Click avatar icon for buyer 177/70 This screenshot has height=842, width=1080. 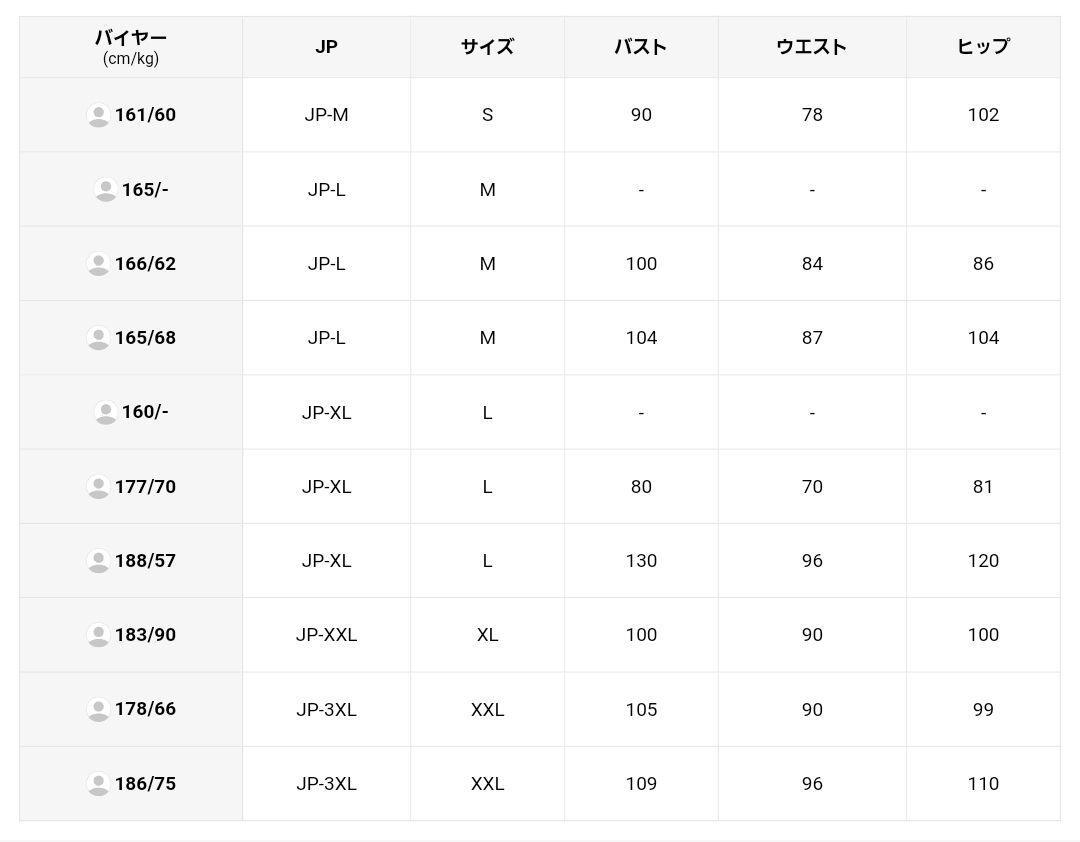tap(98, 487)
